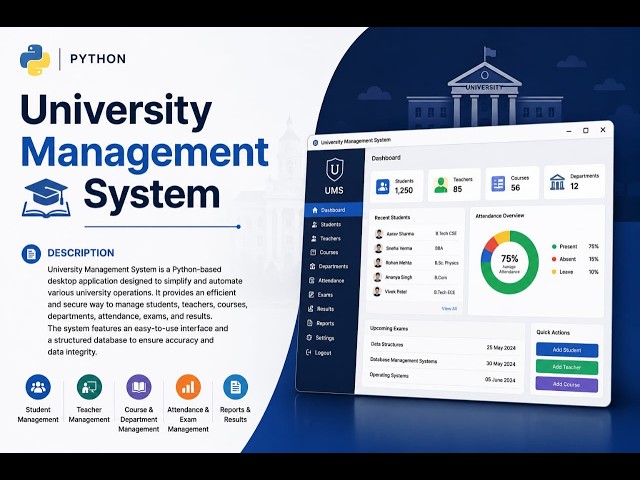Click the Add Course button
This screenshot has width=640, height=480.
pos(567,384)
